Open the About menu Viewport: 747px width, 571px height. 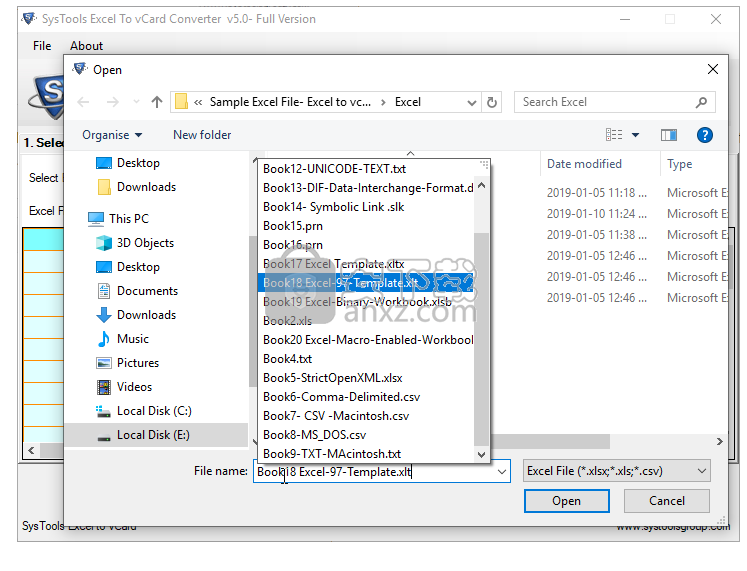(x=86, y=46)
